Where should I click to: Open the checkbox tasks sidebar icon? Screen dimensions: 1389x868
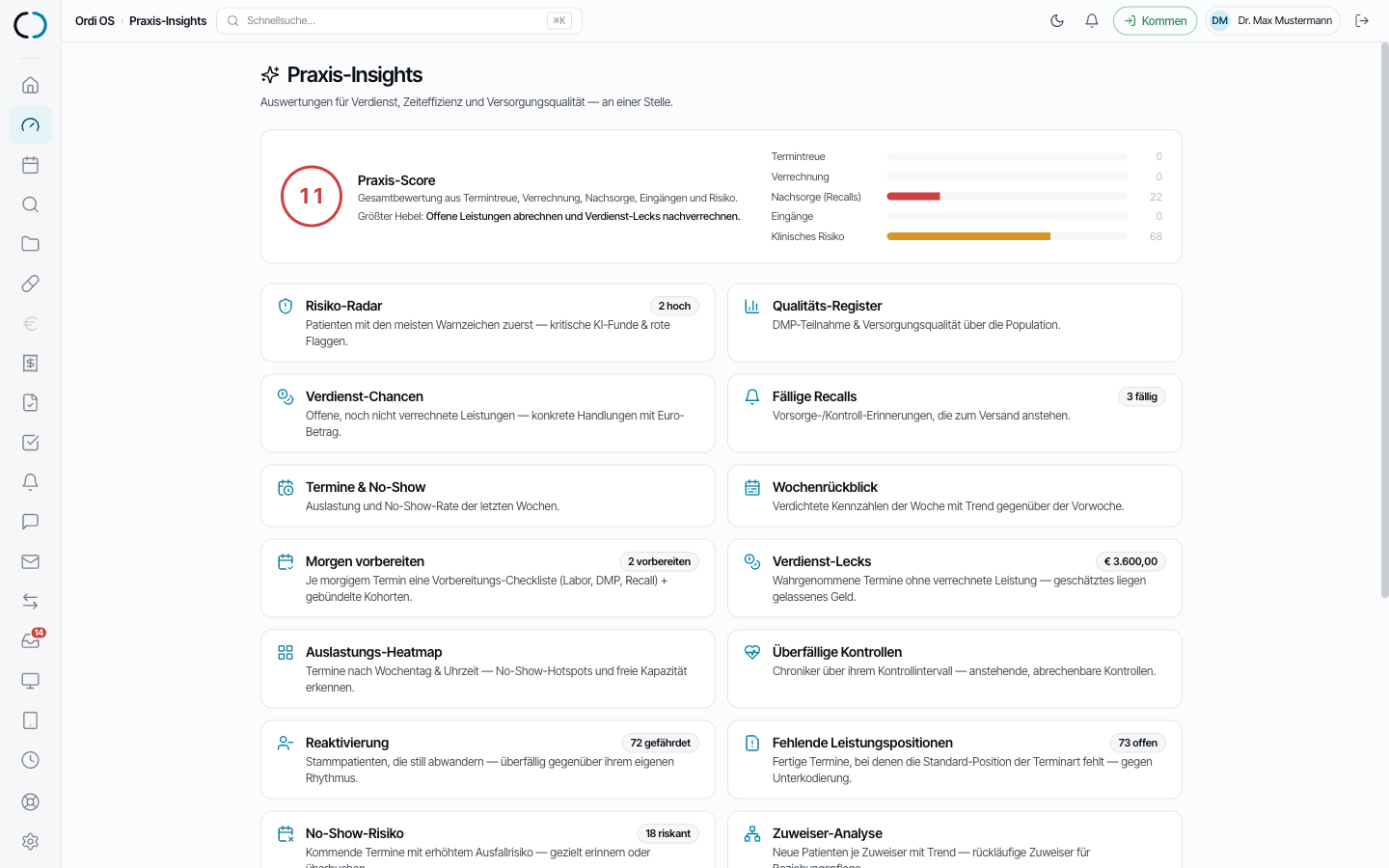[30, 443]
